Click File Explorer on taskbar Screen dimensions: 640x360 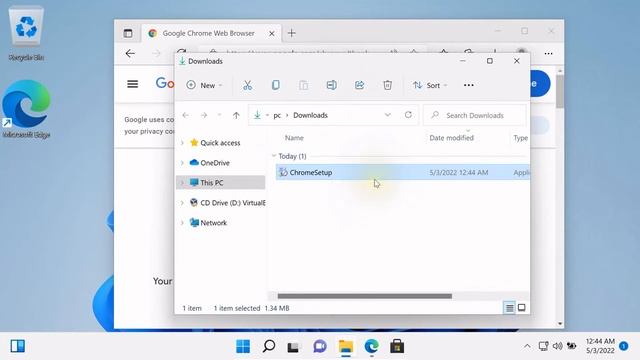coord(346,347)
